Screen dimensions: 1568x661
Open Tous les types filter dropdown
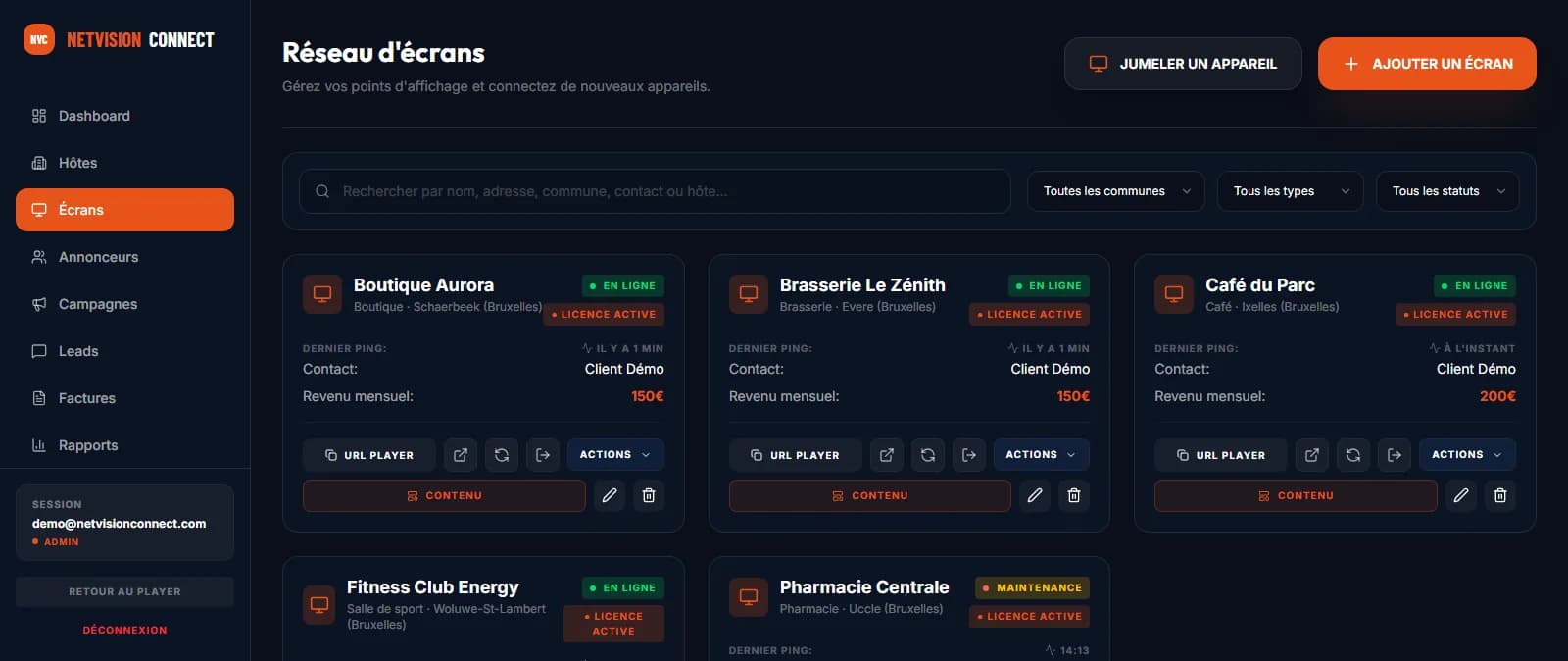(x=1291, y=191)
